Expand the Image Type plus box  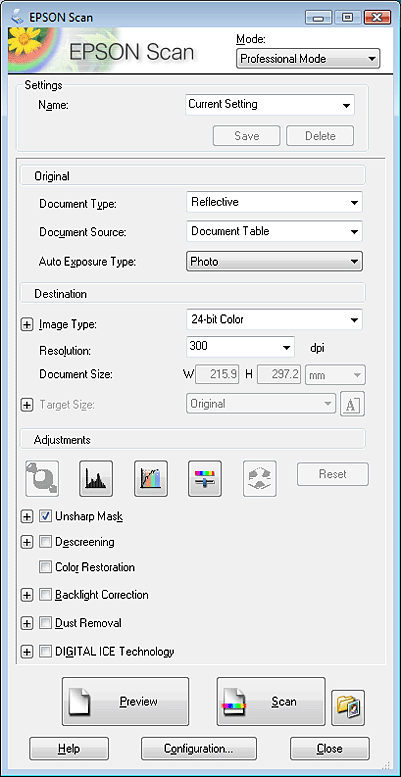(27, 325)
